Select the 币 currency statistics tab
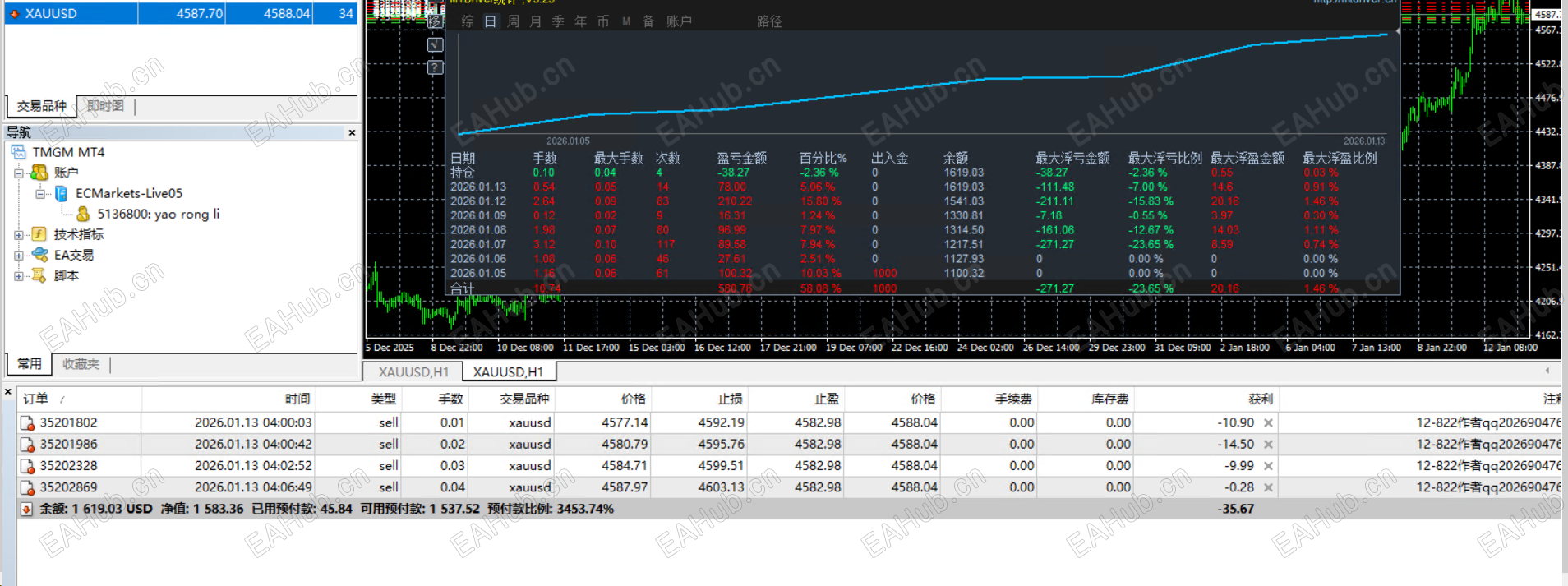 coord(603,21)
